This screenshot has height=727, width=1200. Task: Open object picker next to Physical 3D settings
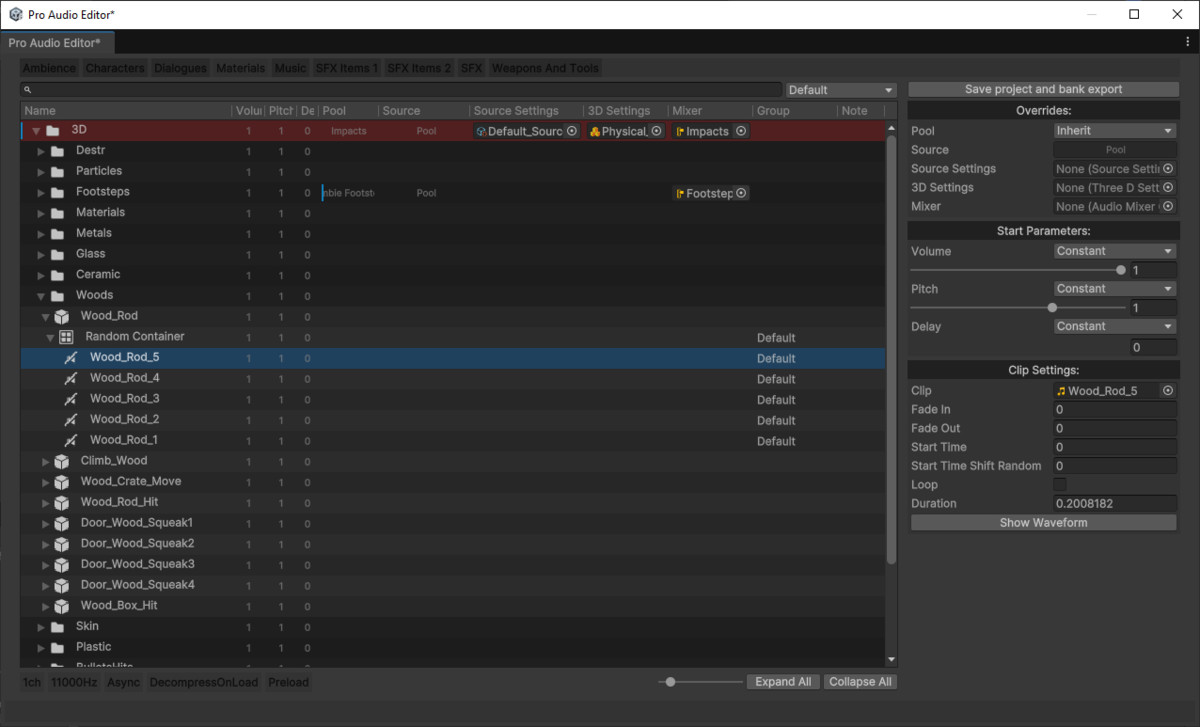[x=656, y=131]
